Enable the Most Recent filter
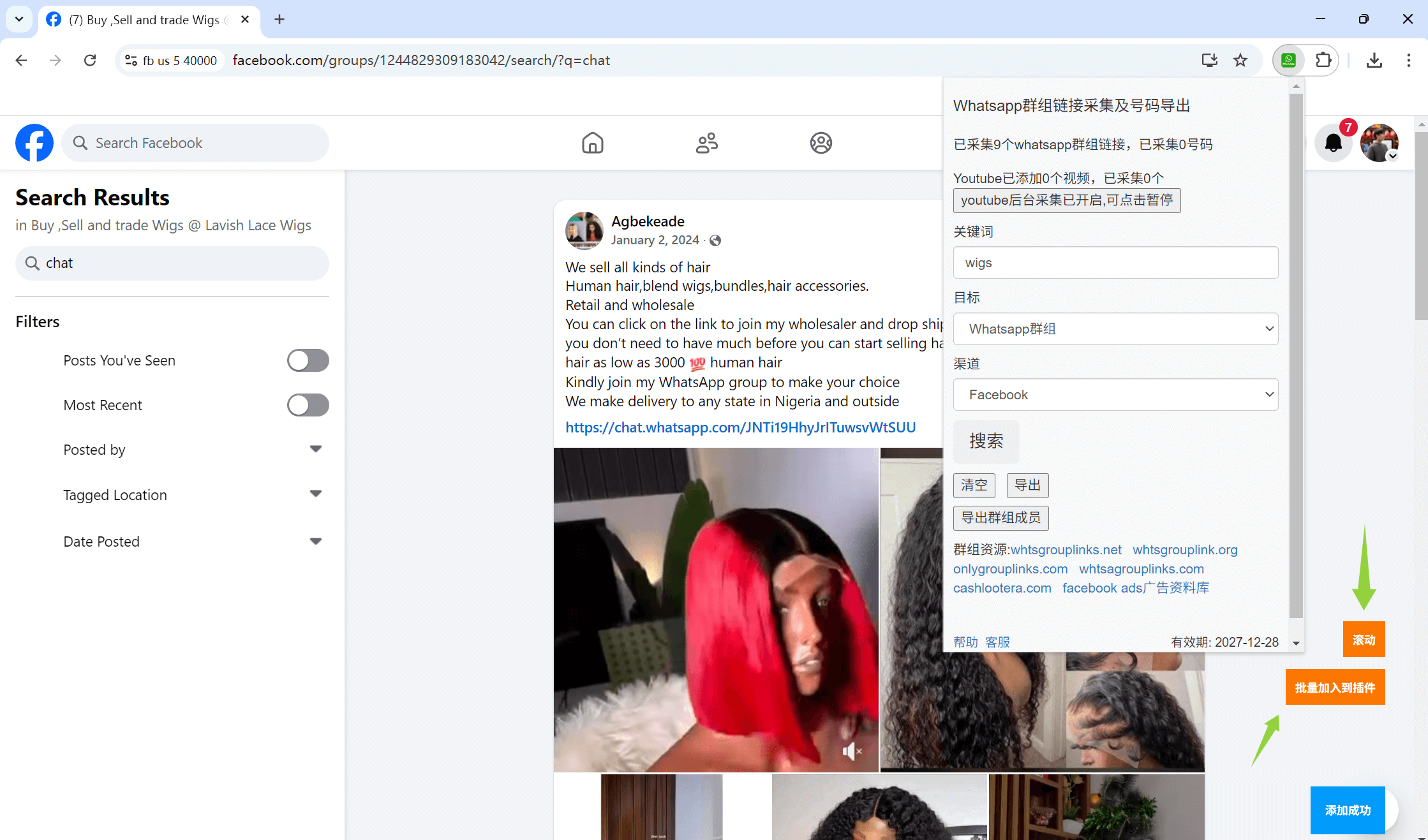Screen dimensions: 1428x840 click(x=308, y=405)
